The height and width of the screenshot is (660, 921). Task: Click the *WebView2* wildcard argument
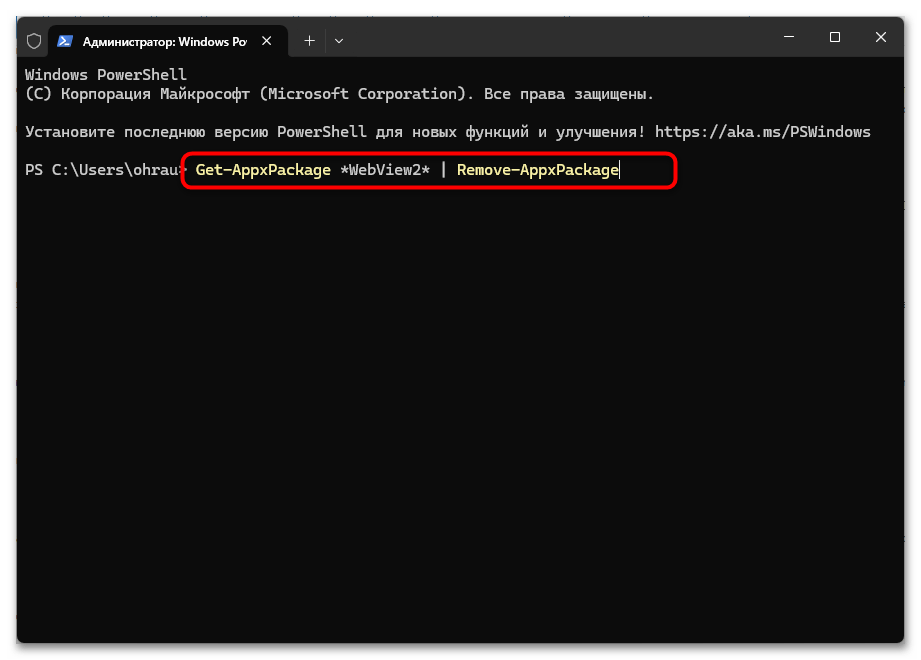coord(384,169)
